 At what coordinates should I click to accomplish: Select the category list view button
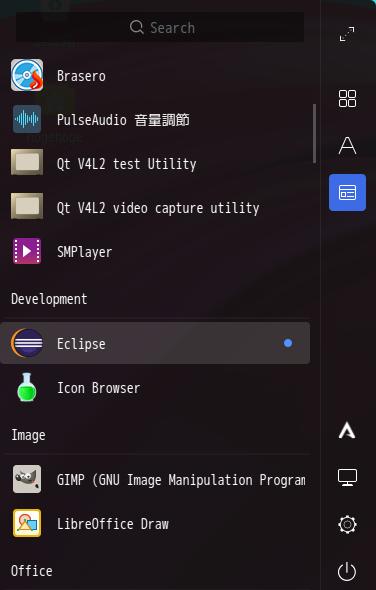pos(347,193)
